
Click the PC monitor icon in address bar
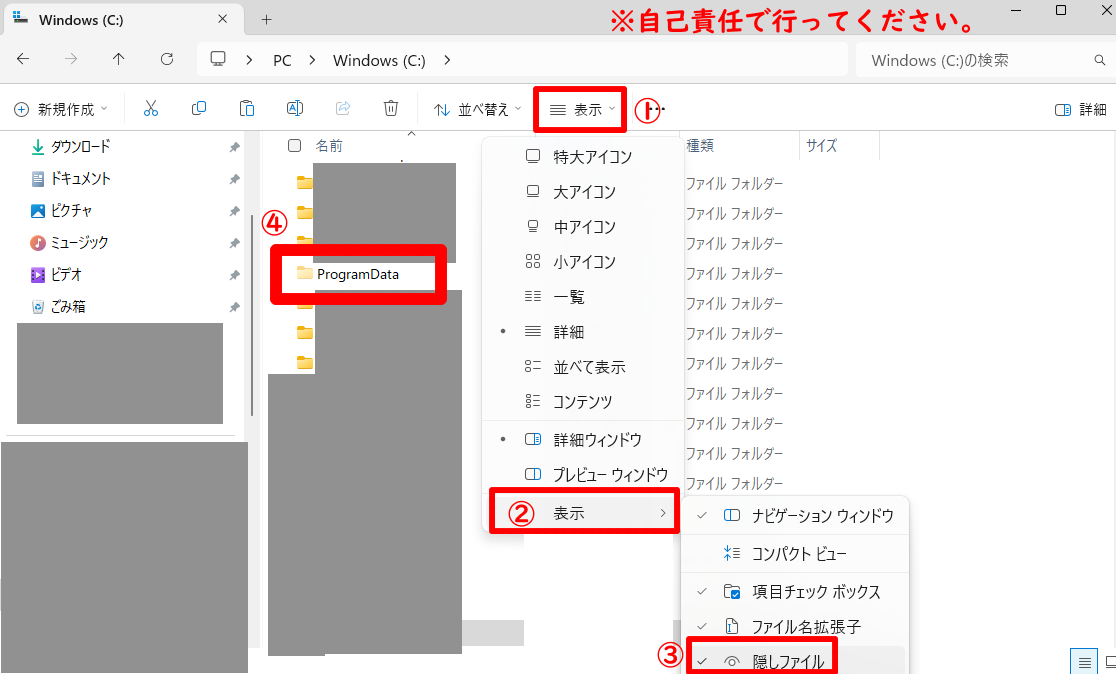tap(218, 59)
